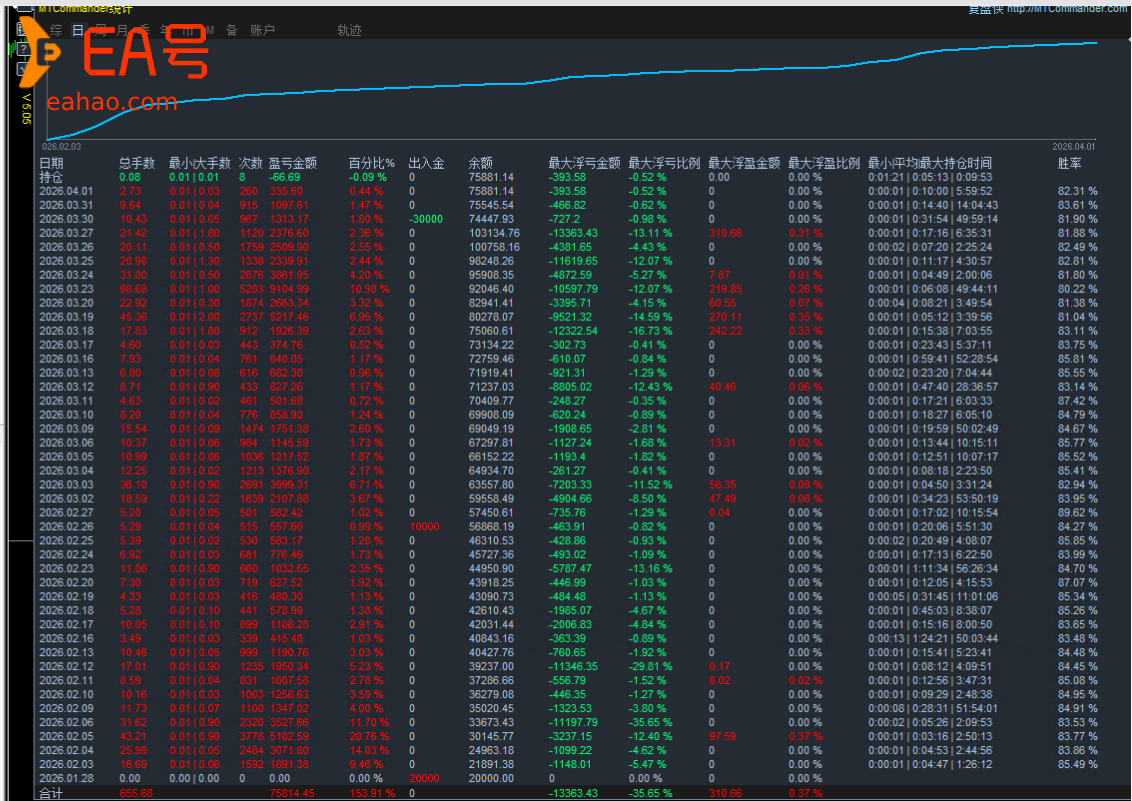The width and height of the screenshot is (1132, 801).
Task: Click the 复盘侠 label in header
Action: coord(985,9)
